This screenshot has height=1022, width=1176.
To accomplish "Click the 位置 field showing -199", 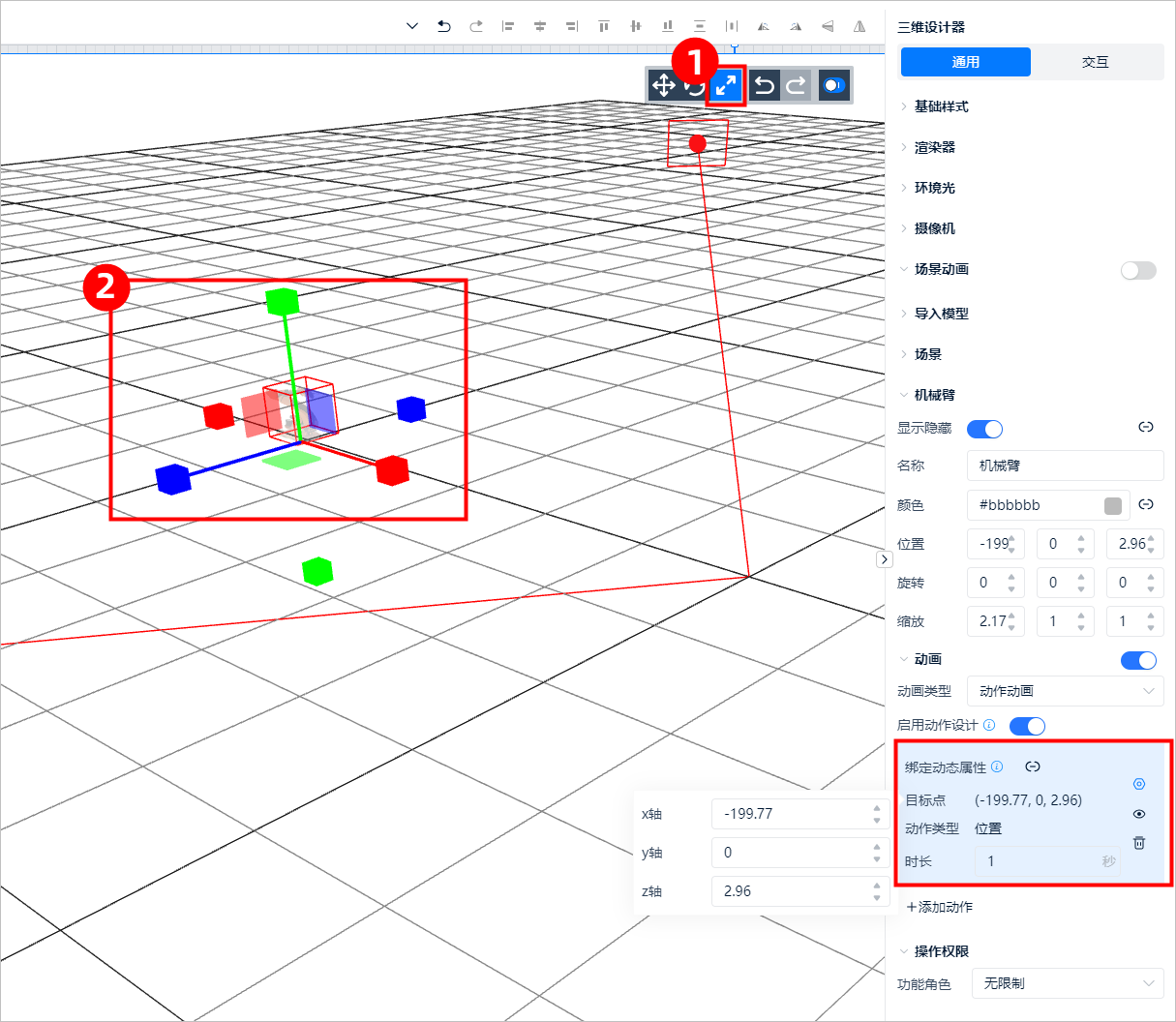I will pos(995,544).
